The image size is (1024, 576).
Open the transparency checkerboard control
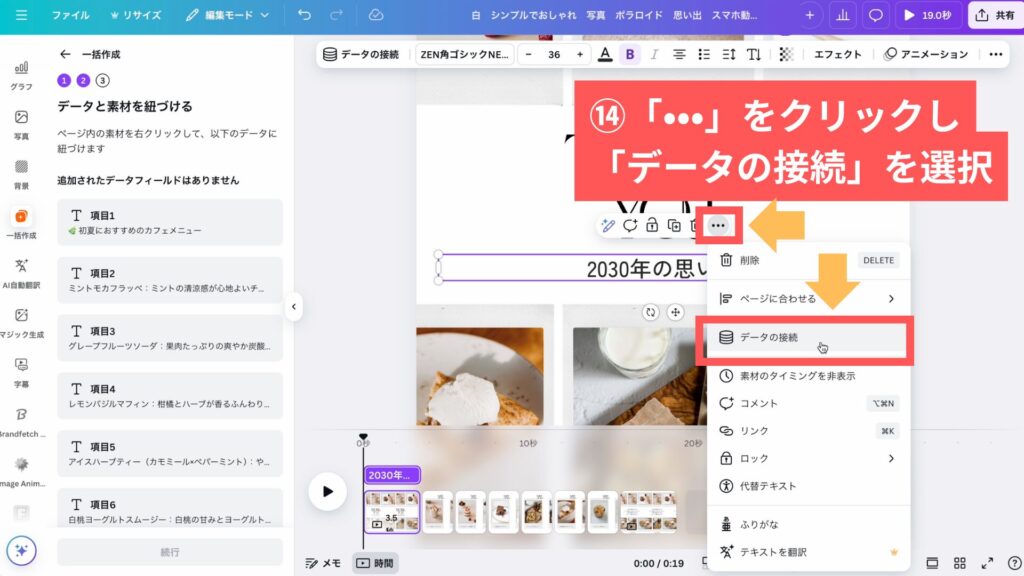click(786, 55)
